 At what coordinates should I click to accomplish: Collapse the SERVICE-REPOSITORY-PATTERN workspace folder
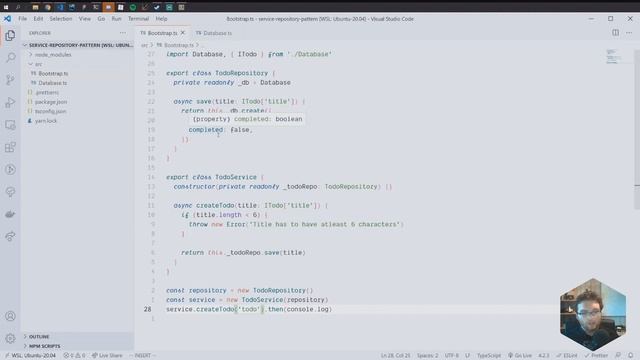point(78,45)
